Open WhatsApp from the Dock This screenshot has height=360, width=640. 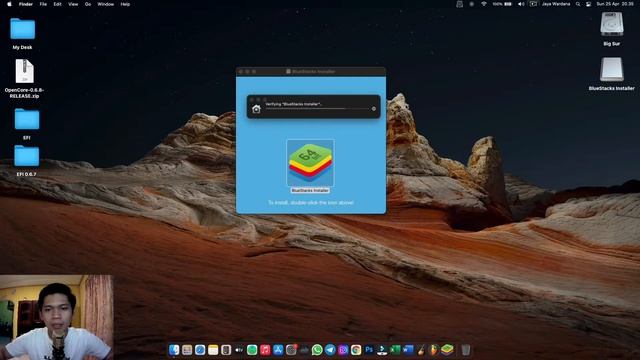(x=317, y=350)
